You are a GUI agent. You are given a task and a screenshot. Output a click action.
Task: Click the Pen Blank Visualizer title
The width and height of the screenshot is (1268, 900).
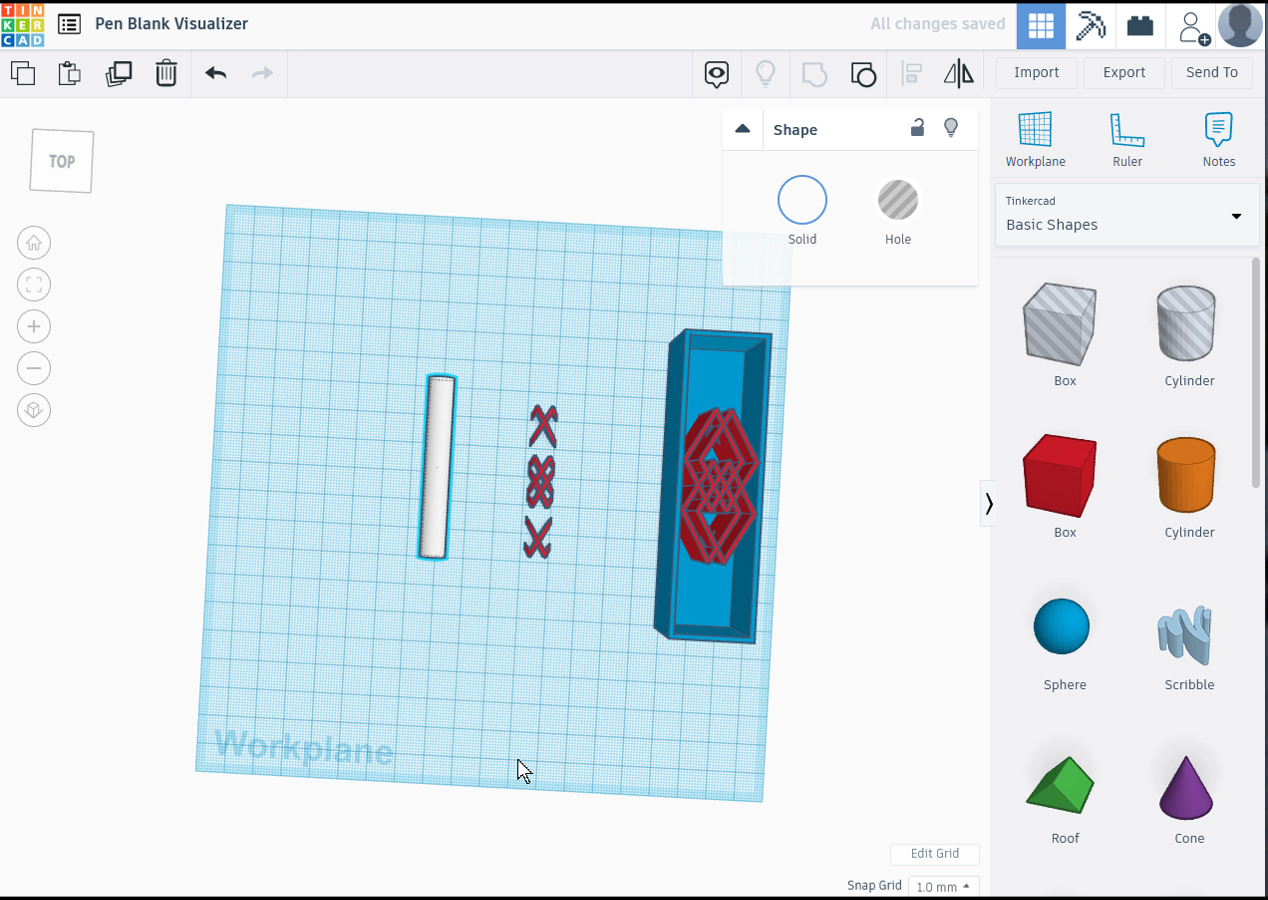pos(171,24)
